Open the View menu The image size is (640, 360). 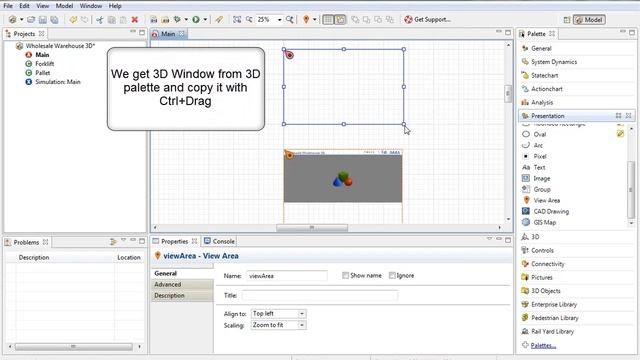(42, 6)
